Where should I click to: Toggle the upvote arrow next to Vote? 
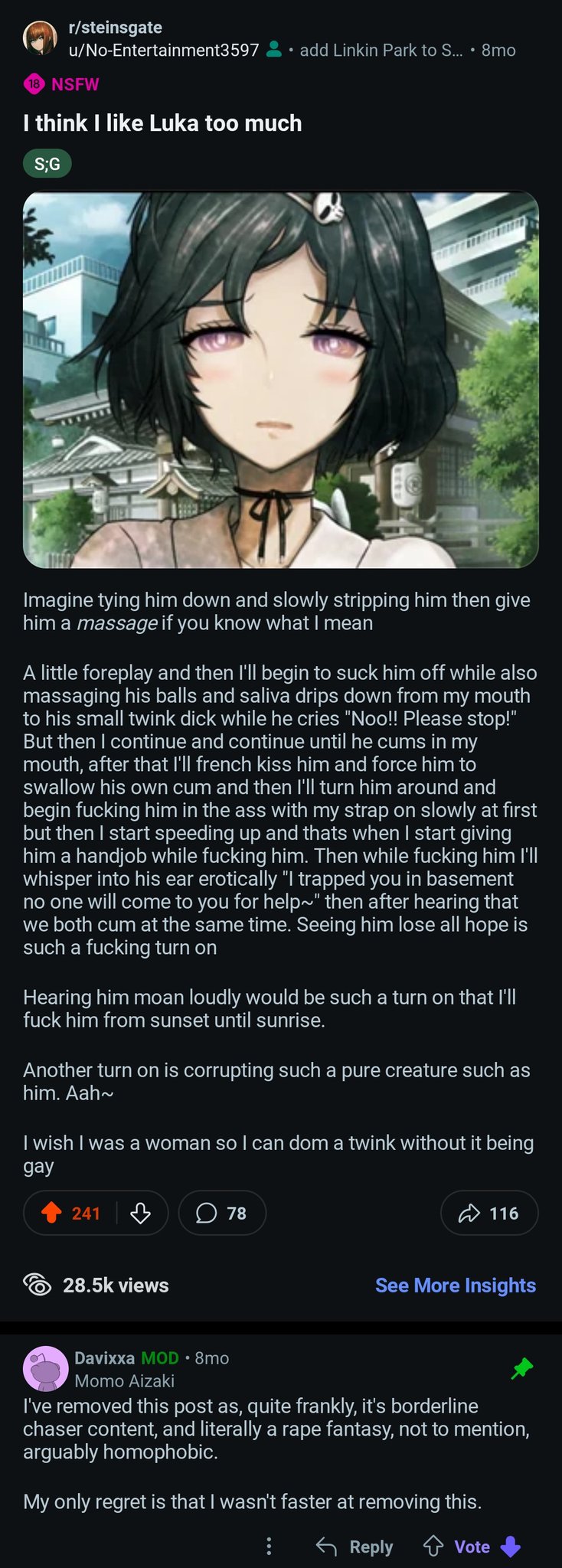[433, 1547]
